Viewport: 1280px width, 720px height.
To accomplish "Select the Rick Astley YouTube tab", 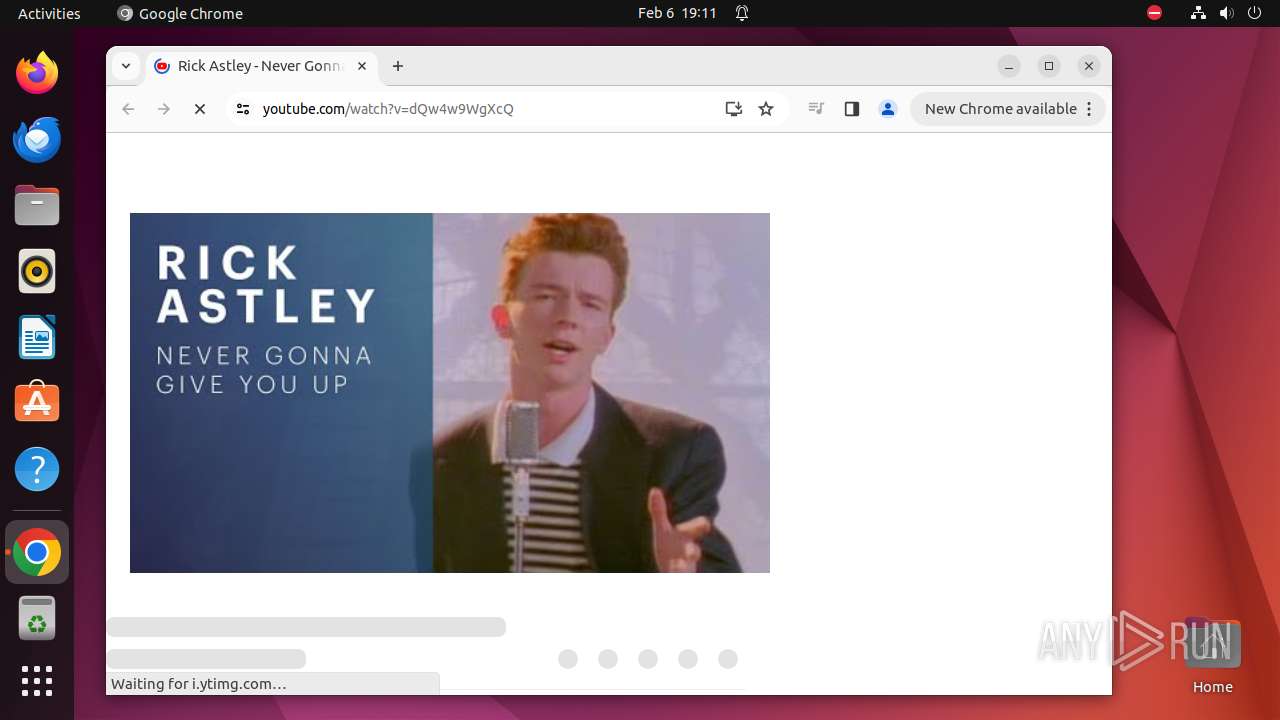I will (260, 66).
